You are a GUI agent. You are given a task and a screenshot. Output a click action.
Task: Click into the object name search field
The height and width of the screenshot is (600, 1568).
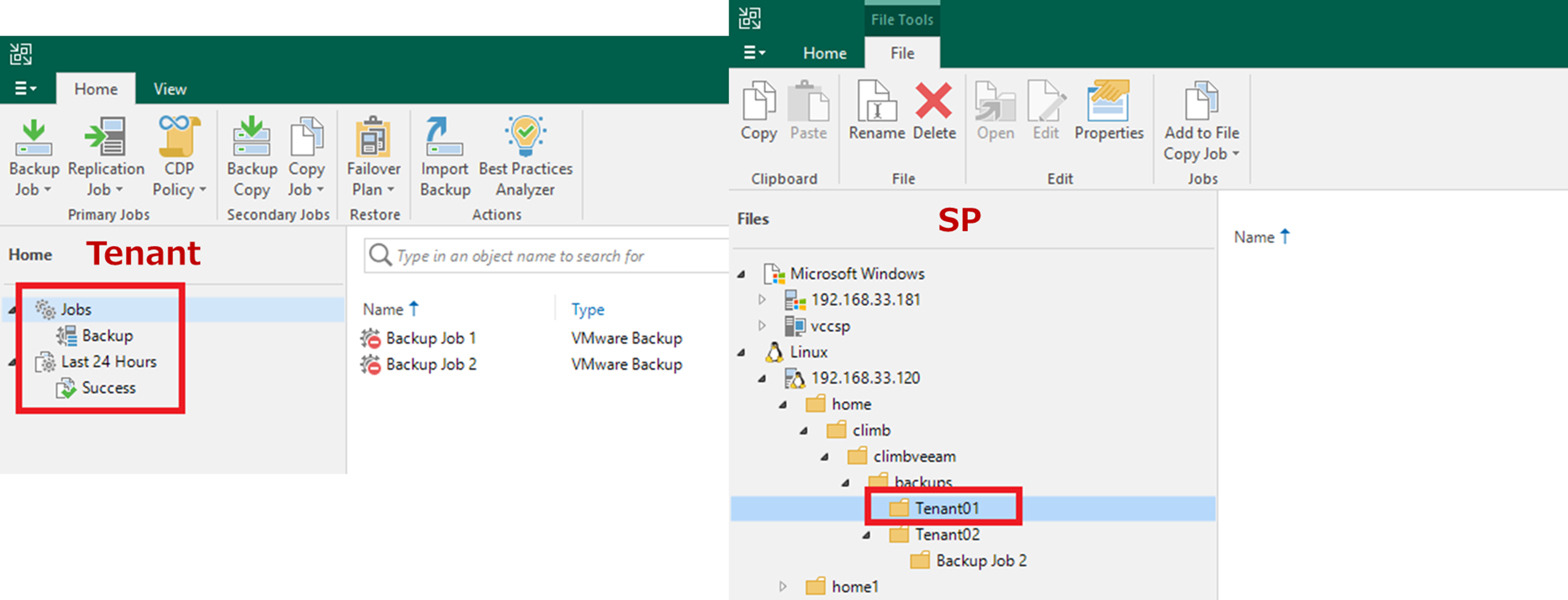pyautogui.click(x=548, y=255)
